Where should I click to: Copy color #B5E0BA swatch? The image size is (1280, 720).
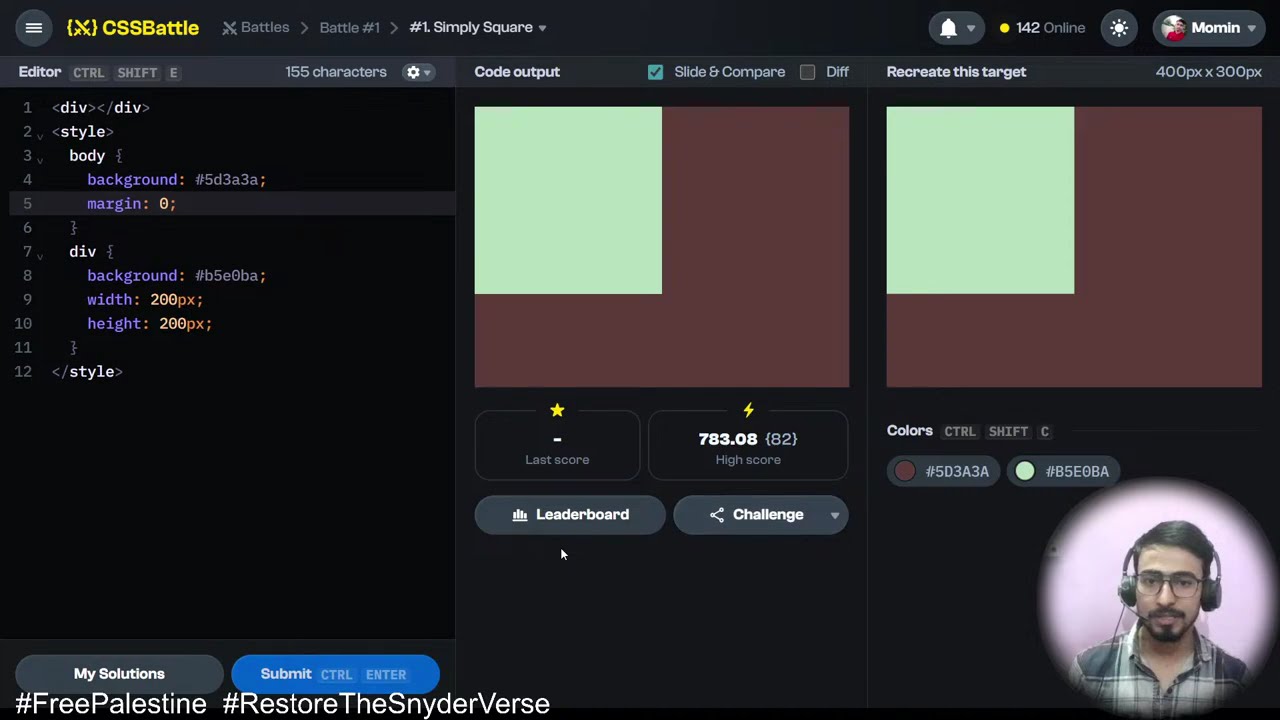coord(1063,471)
